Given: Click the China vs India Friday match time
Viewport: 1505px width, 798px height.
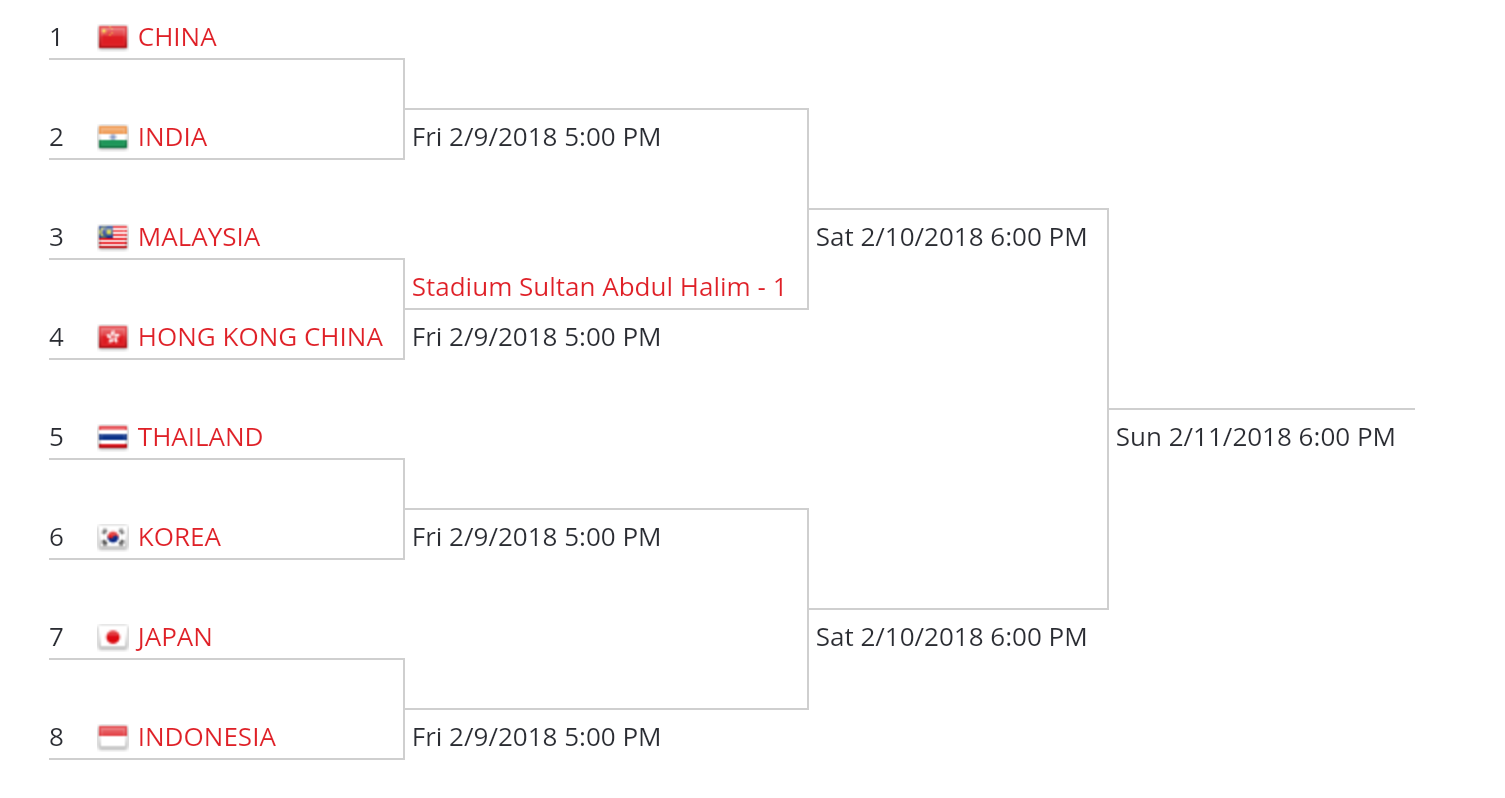Looking at the screenshot, I should pos(536,138).
